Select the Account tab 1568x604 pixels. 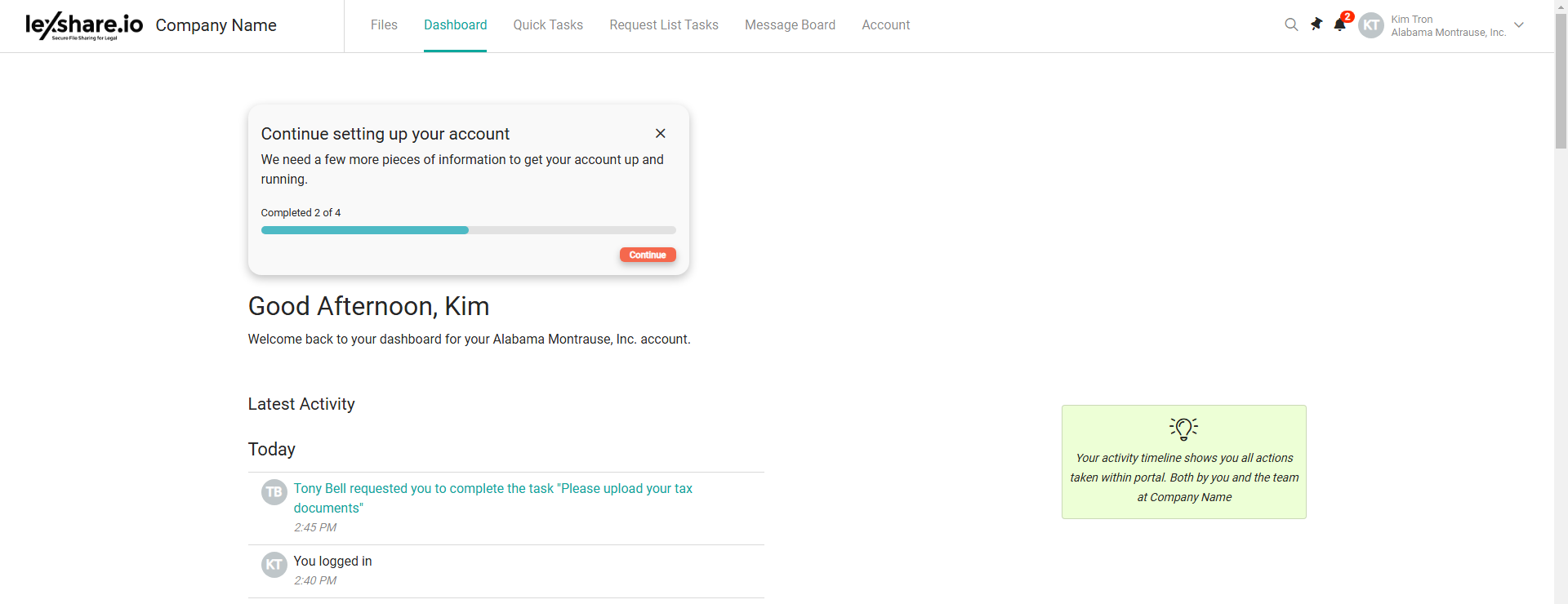885,25
